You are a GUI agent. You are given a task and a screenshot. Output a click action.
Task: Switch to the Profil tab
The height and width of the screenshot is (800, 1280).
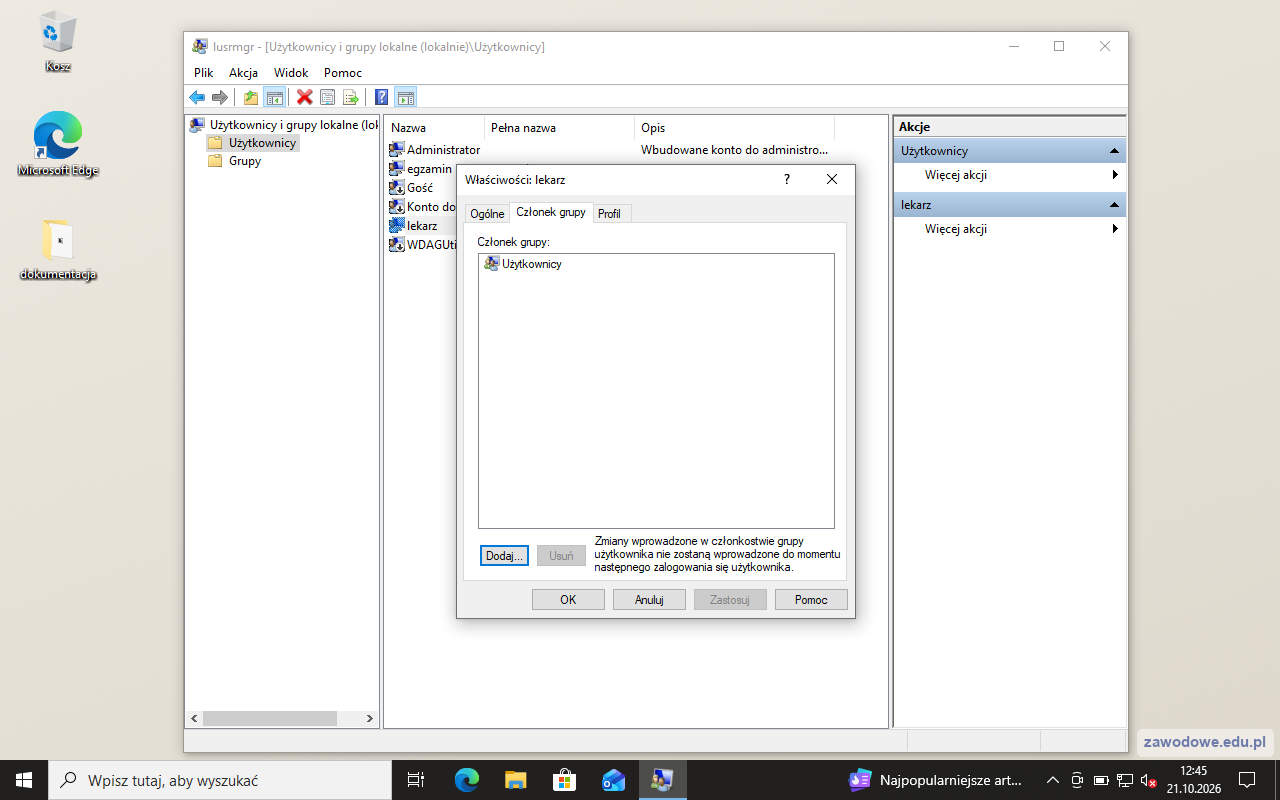pos(609,214)
